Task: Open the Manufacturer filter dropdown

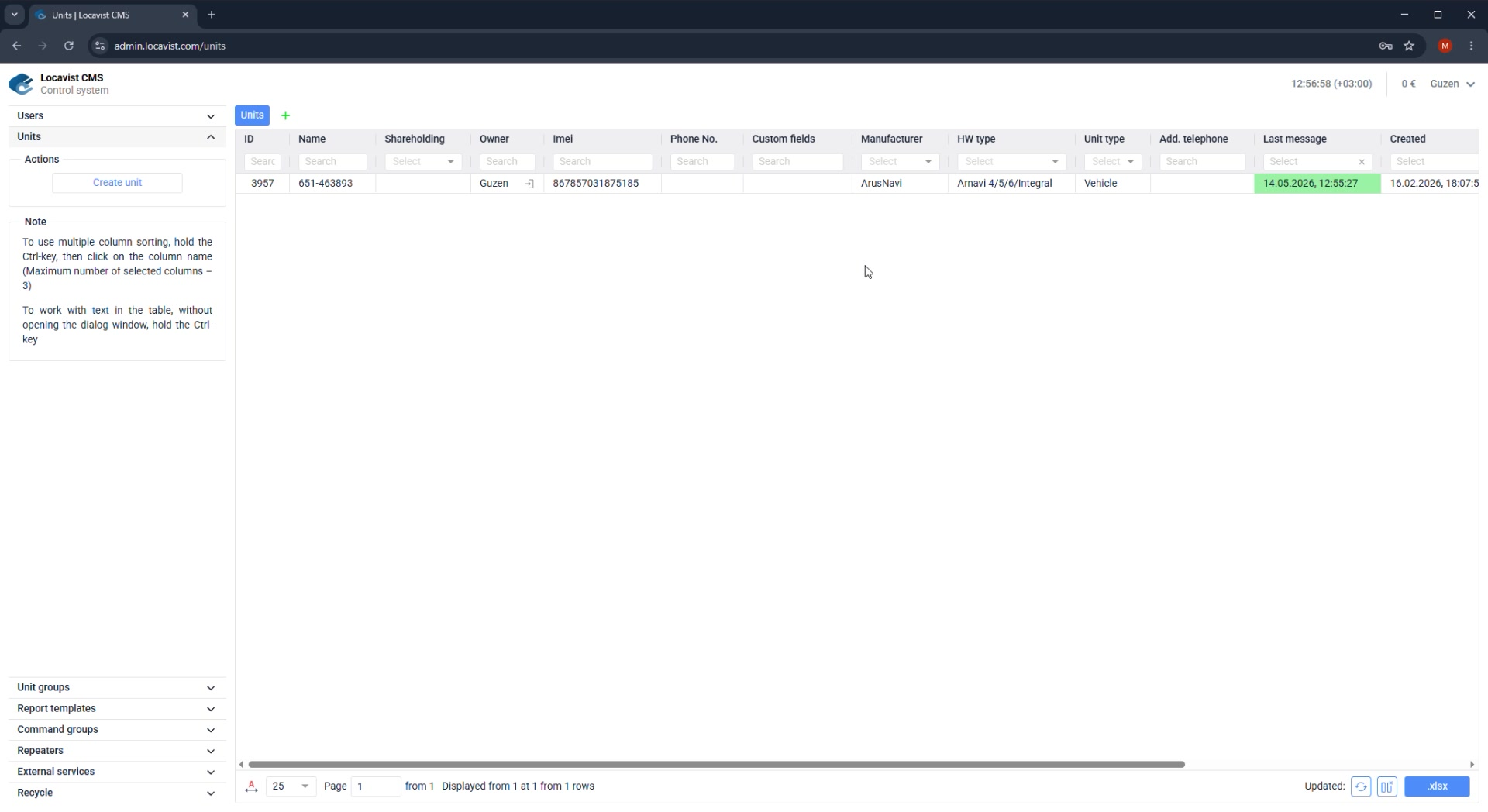Action: point(900,162)
